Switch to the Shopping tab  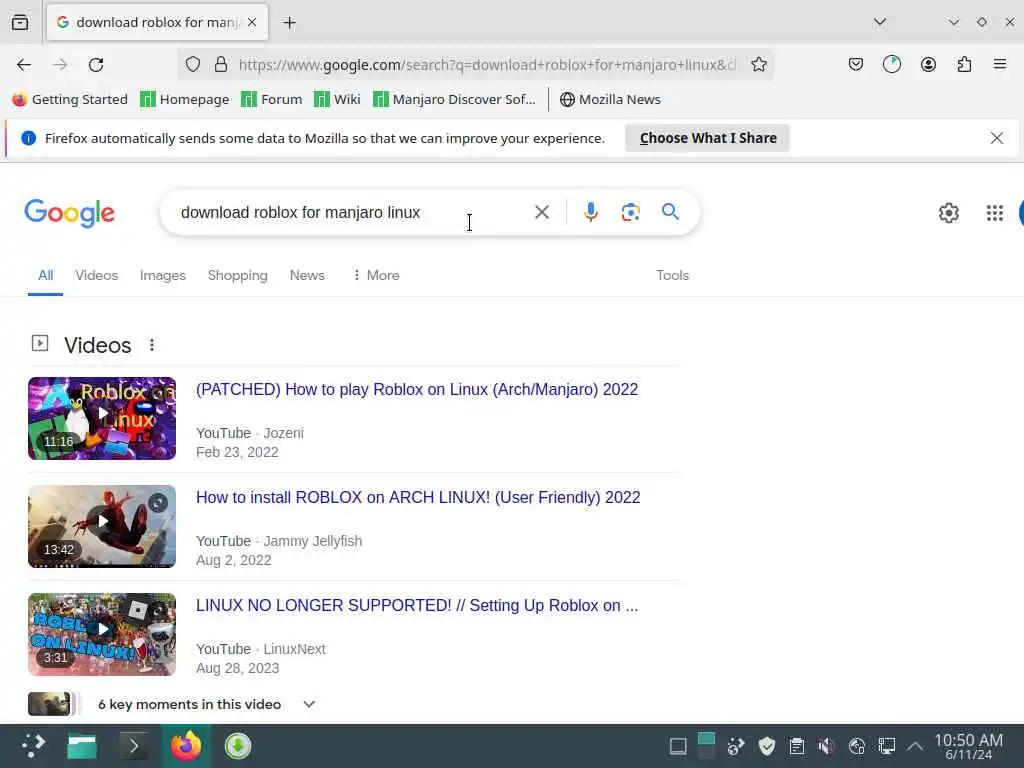click(238, 276)
